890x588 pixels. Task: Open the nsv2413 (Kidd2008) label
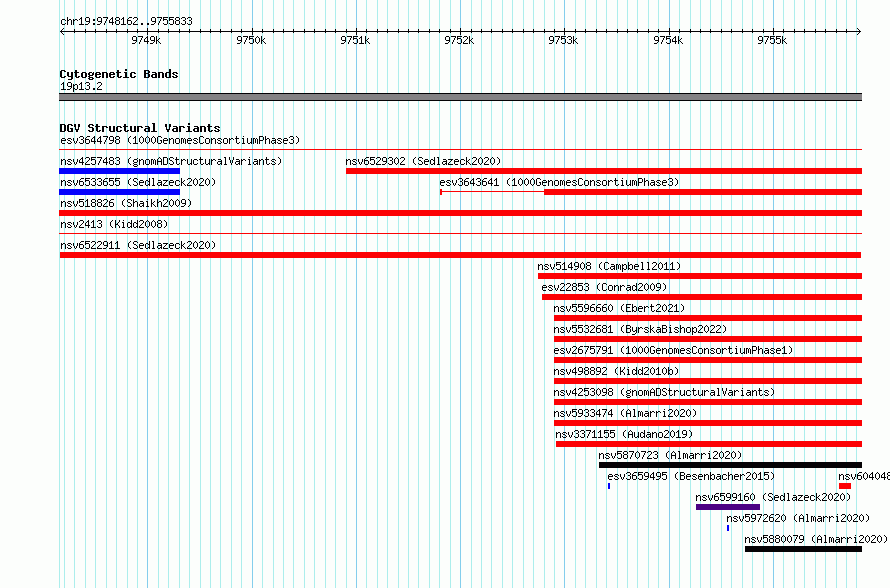114,224
